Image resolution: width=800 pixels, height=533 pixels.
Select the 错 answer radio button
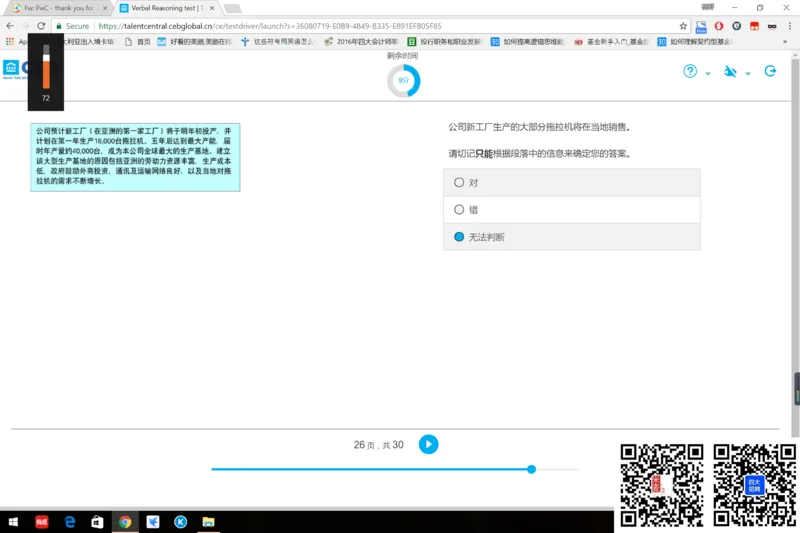click(x=459, y=210)
